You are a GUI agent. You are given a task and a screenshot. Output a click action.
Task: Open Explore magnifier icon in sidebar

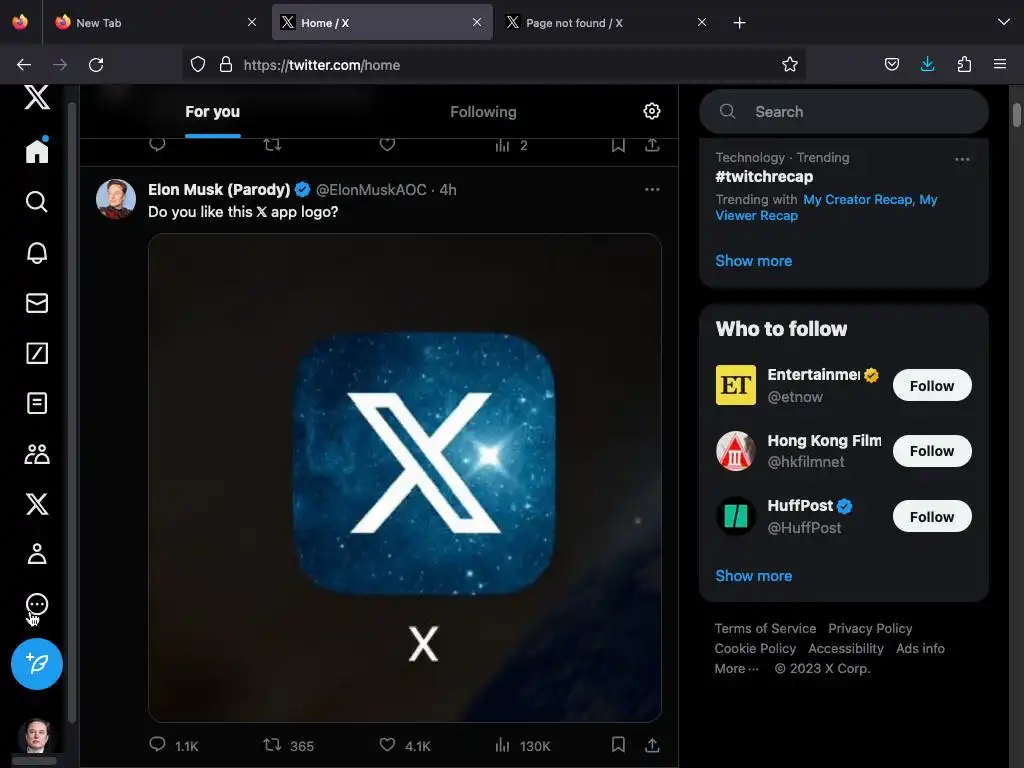pyautogui.click(x=37, y=202)
